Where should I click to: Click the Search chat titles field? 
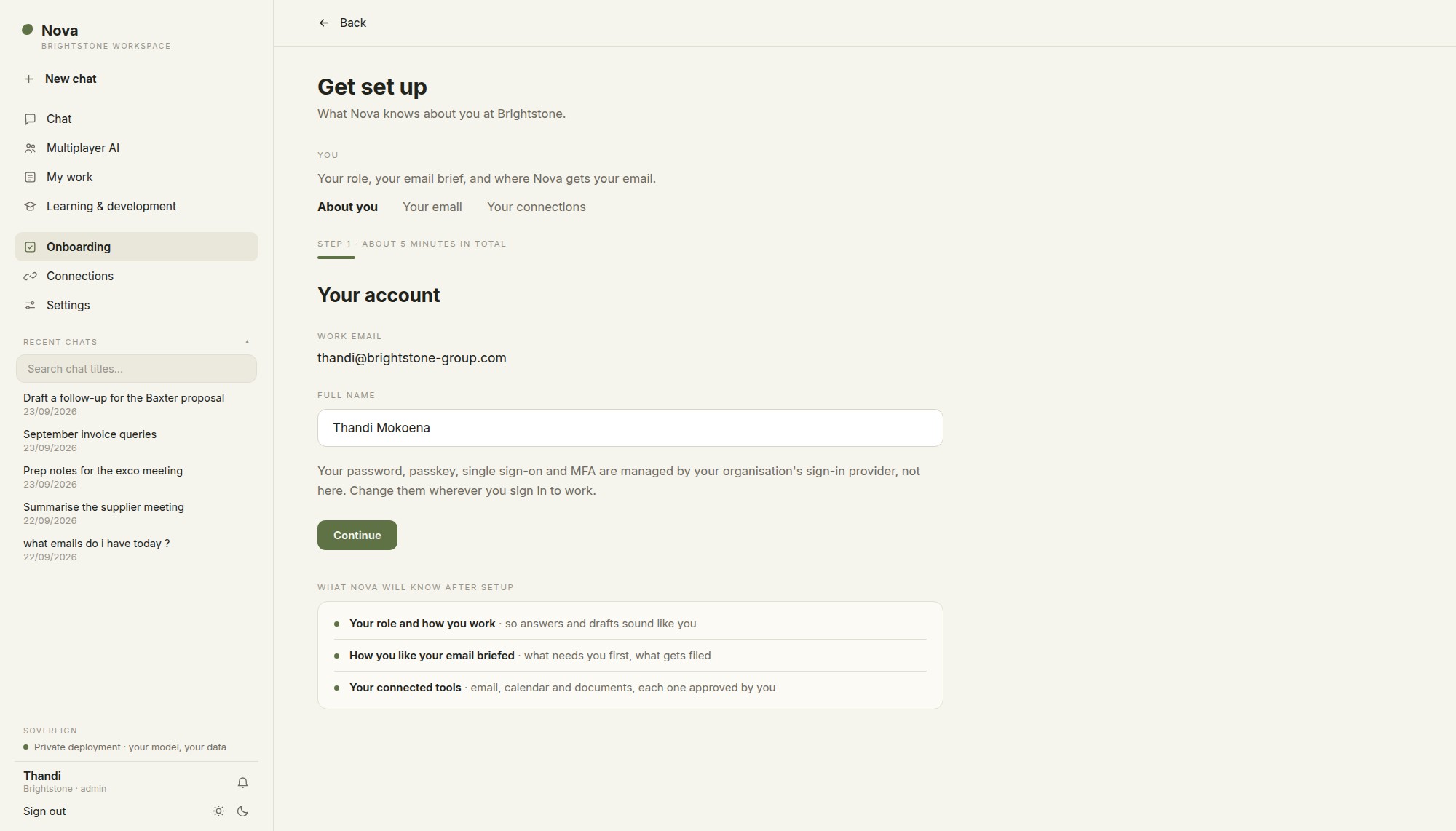point(136,369)
